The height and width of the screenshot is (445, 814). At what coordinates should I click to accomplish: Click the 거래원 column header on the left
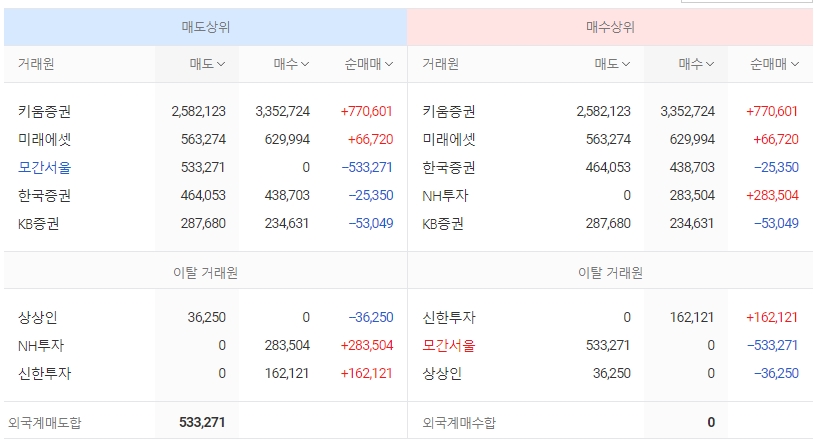[x=36, y=64]
